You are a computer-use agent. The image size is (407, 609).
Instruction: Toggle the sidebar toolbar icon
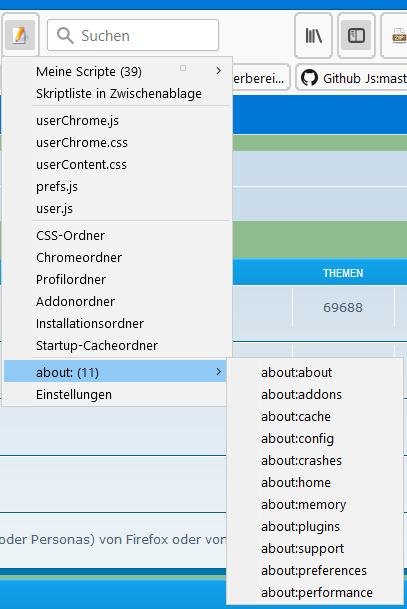pos(356,36)
